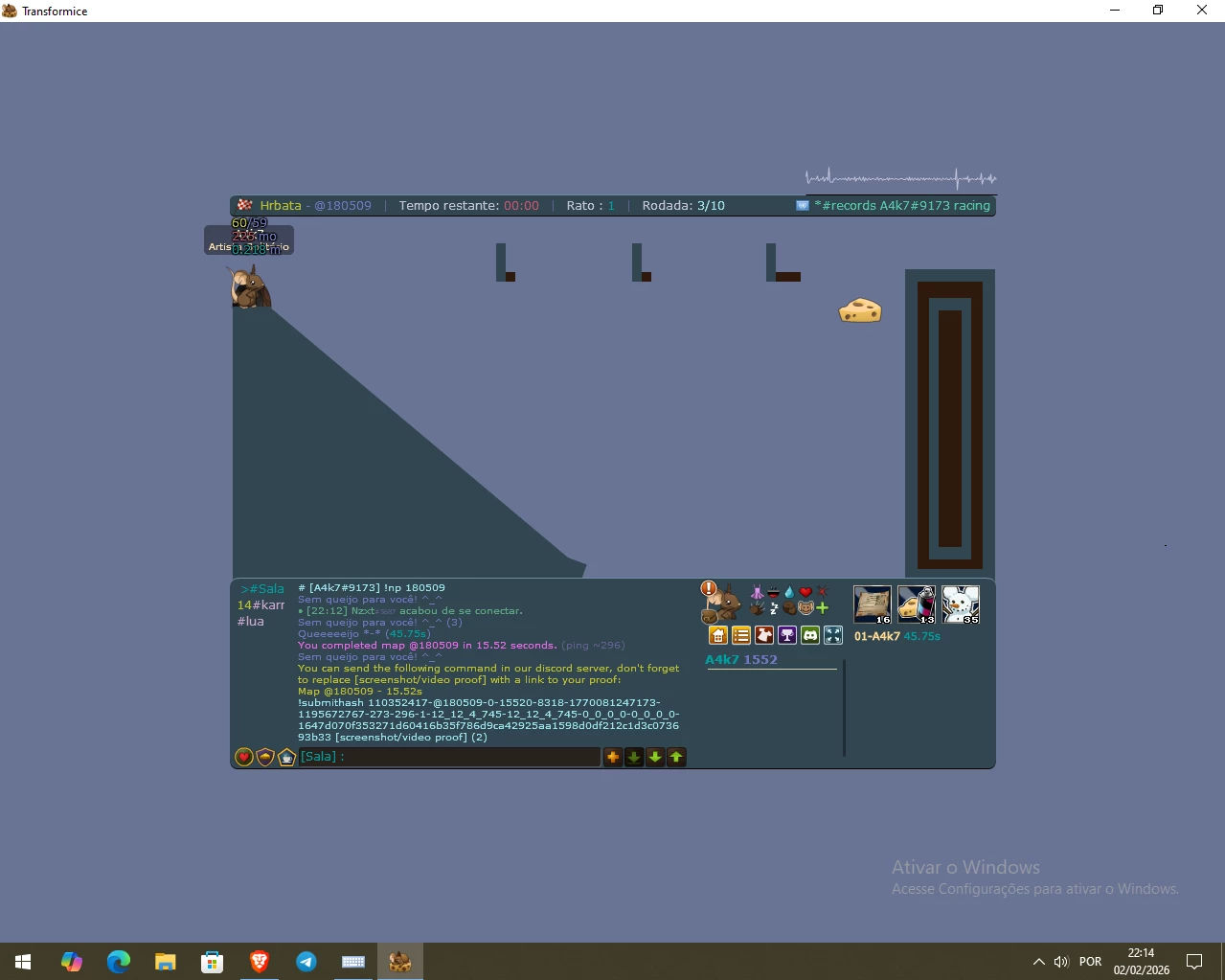Click the green up arrow chat button
Image resolution: width=1225 pixels, height=980 pixels.
(676, 757)
